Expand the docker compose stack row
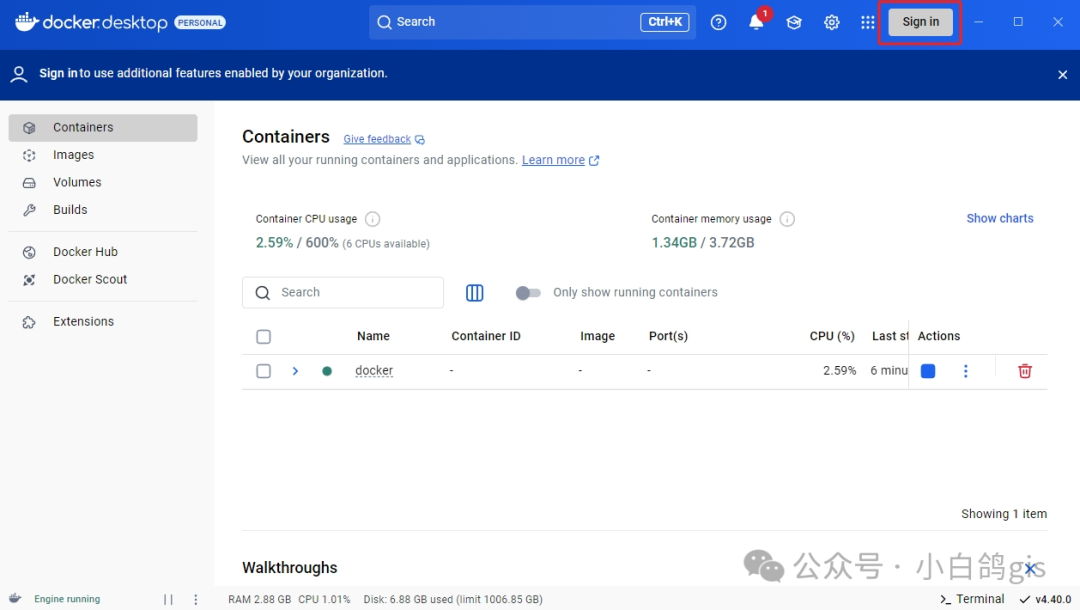Image resolution: width=1080 pixels, height=610 pixels. coord(295,371)
